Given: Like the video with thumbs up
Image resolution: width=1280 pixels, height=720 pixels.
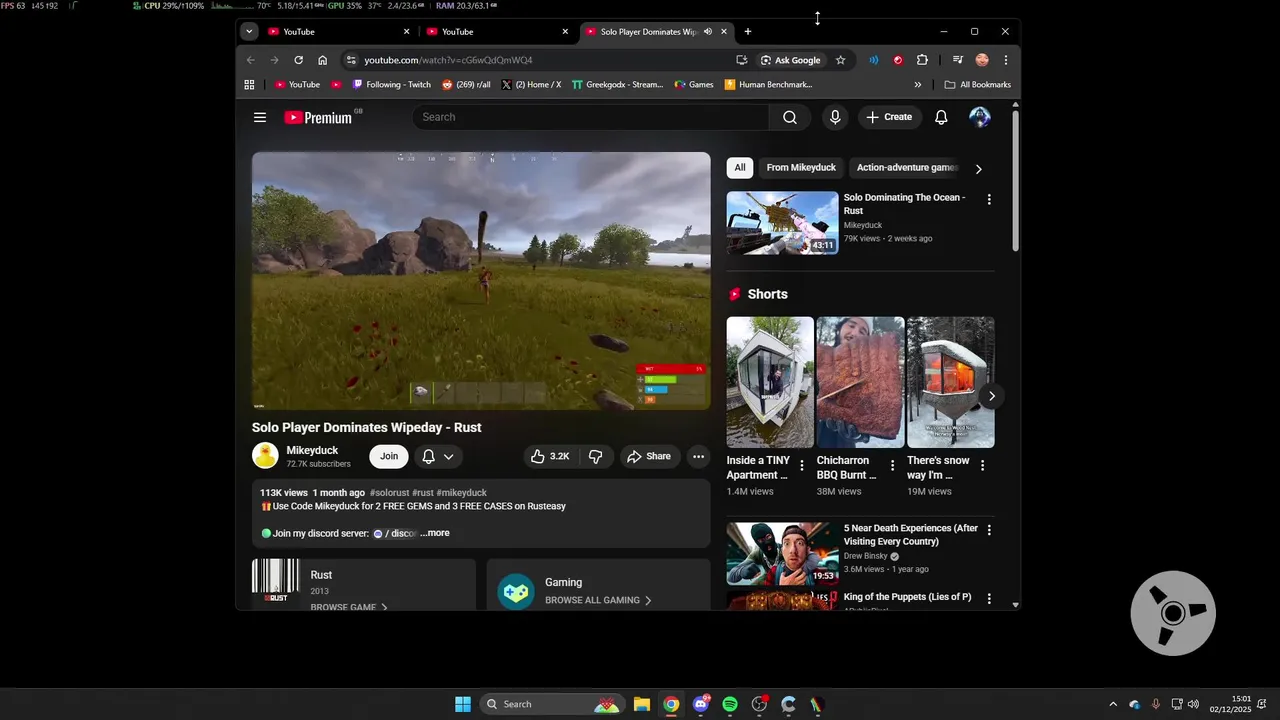Looking at the screenshot, I should [550, 456].
